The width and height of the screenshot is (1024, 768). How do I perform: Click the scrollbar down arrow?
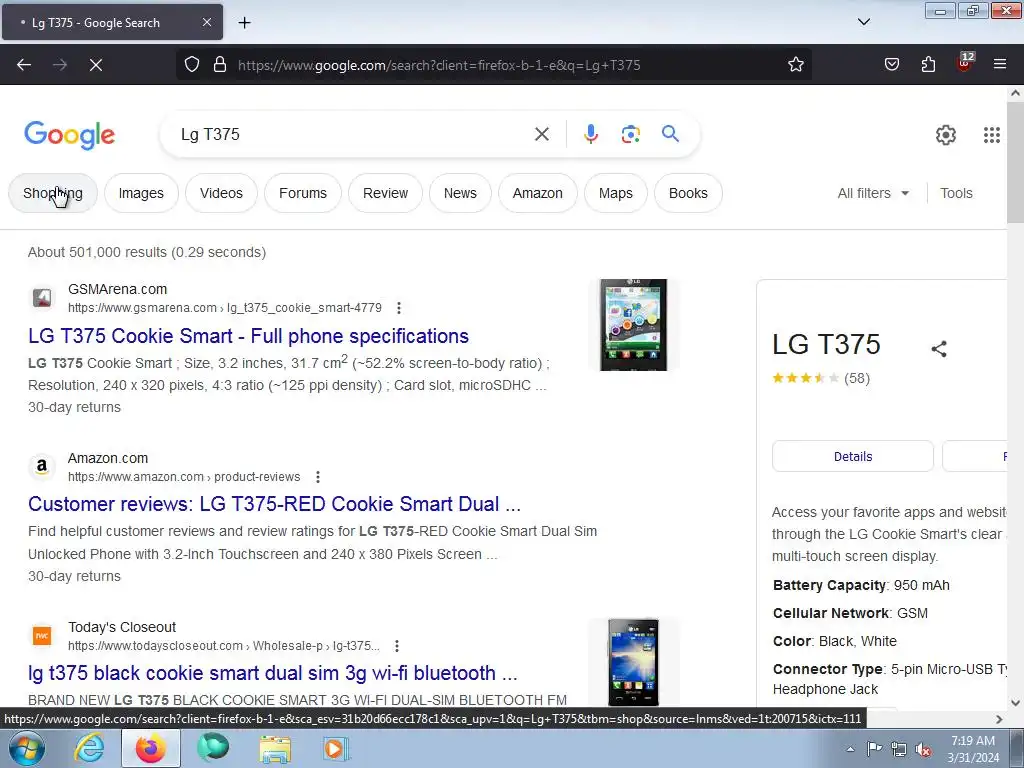pyautogui.click(x=1015, y=703)
